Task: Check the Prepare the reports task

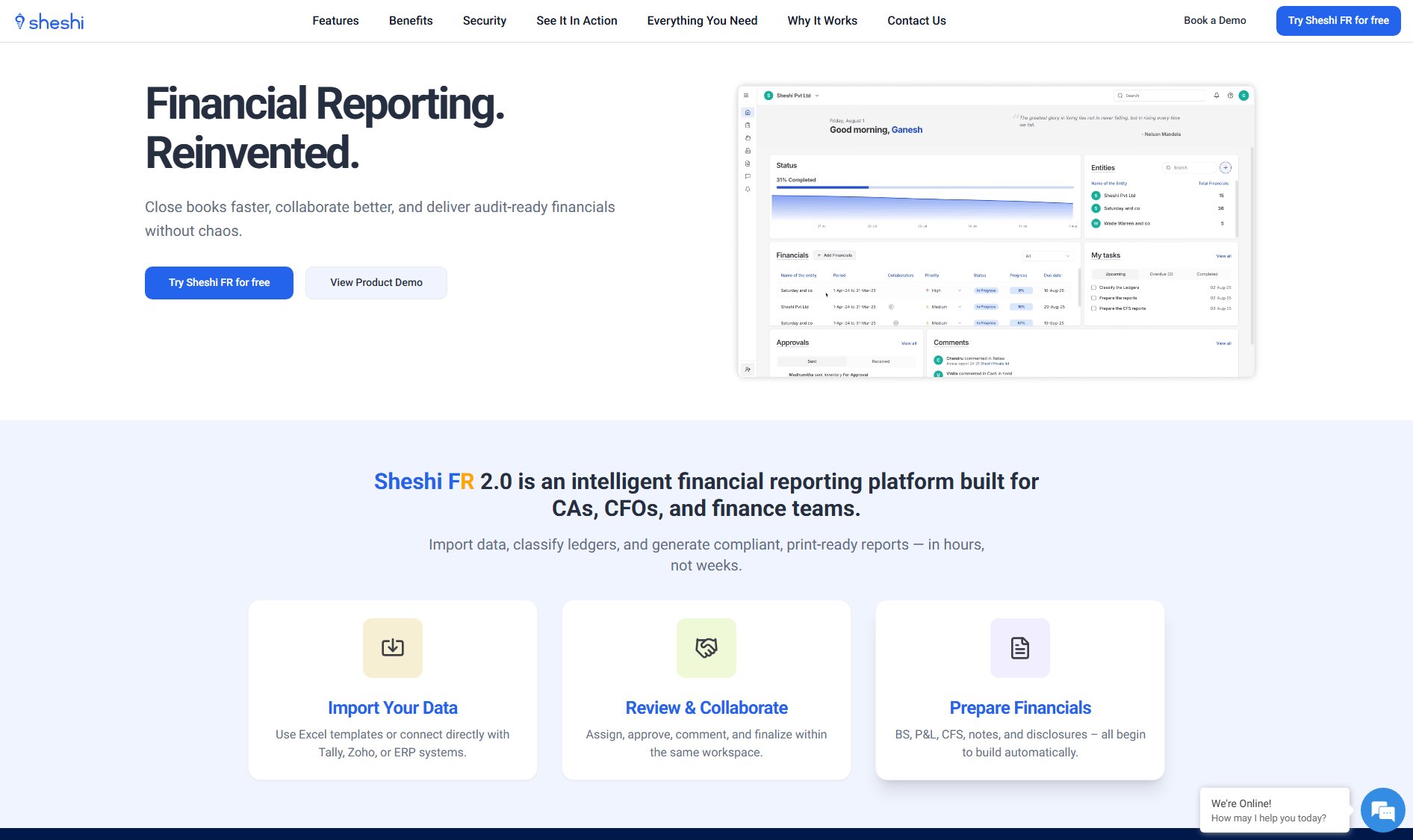Action: point(1094,298)
